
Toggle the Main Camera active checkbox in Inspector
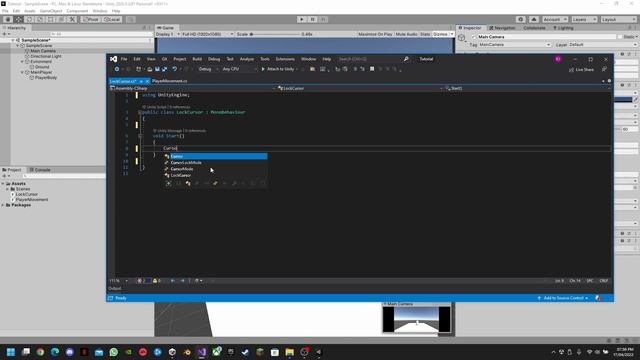pos(473,37)
